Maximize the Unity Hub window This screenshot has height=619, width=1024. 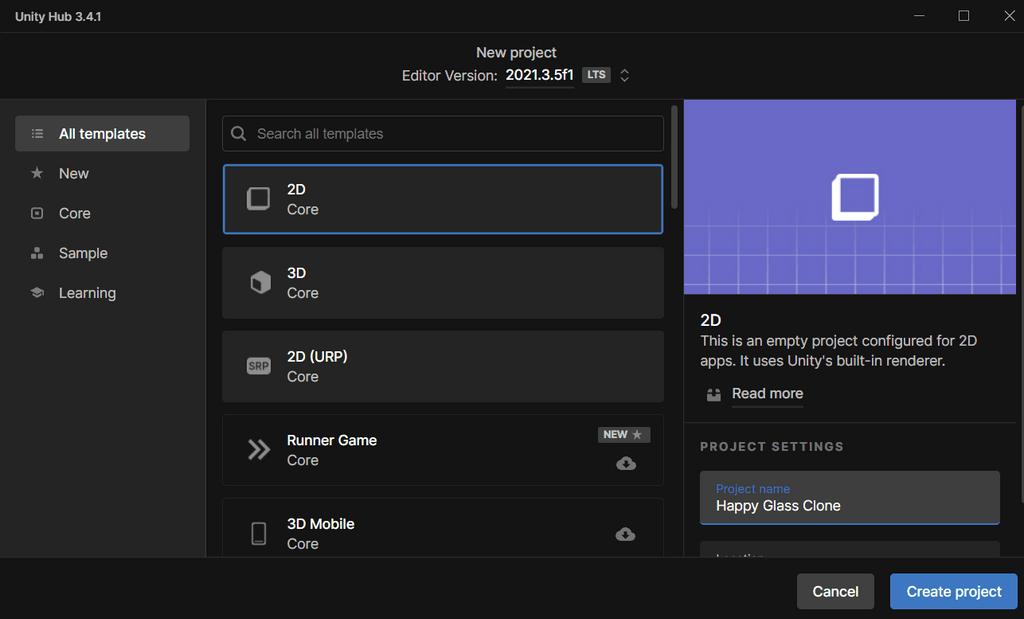point(963,16)
